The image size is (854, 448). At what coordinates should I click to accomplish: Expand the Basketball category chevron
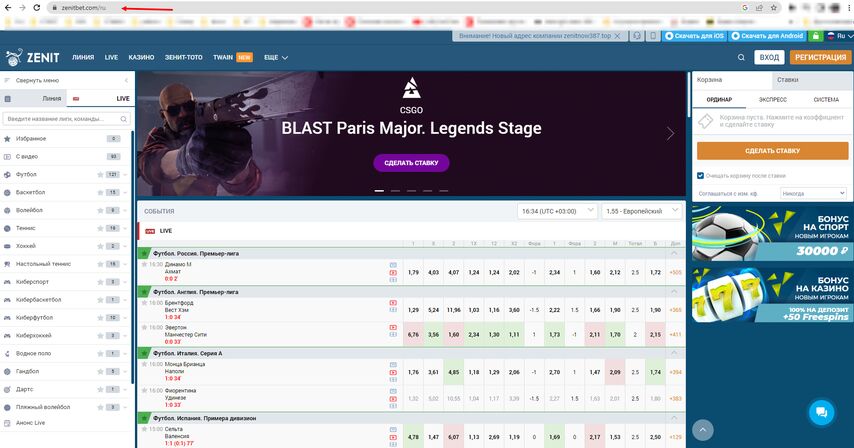126,193
